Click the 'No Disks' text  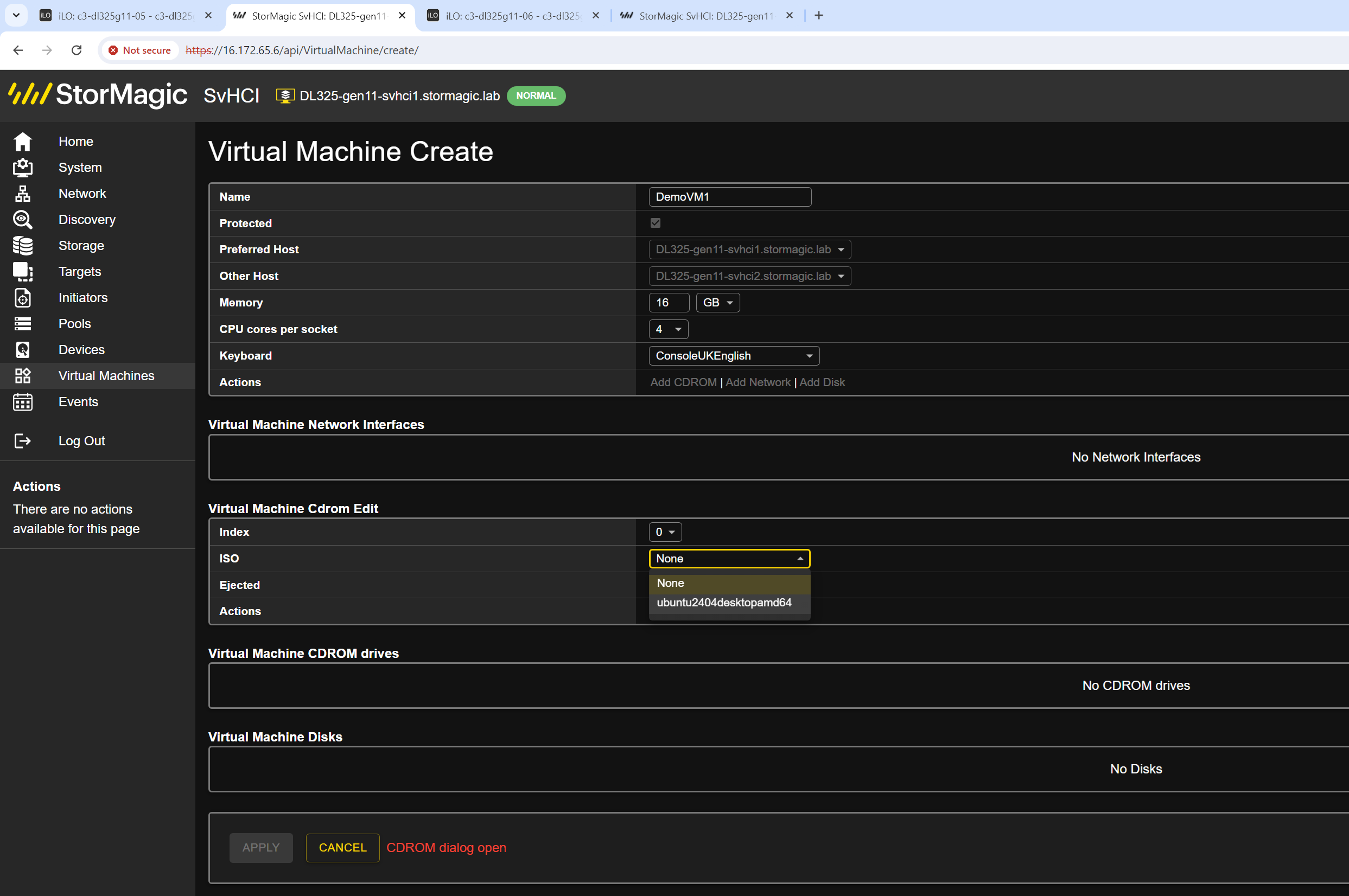point(1136,769)
